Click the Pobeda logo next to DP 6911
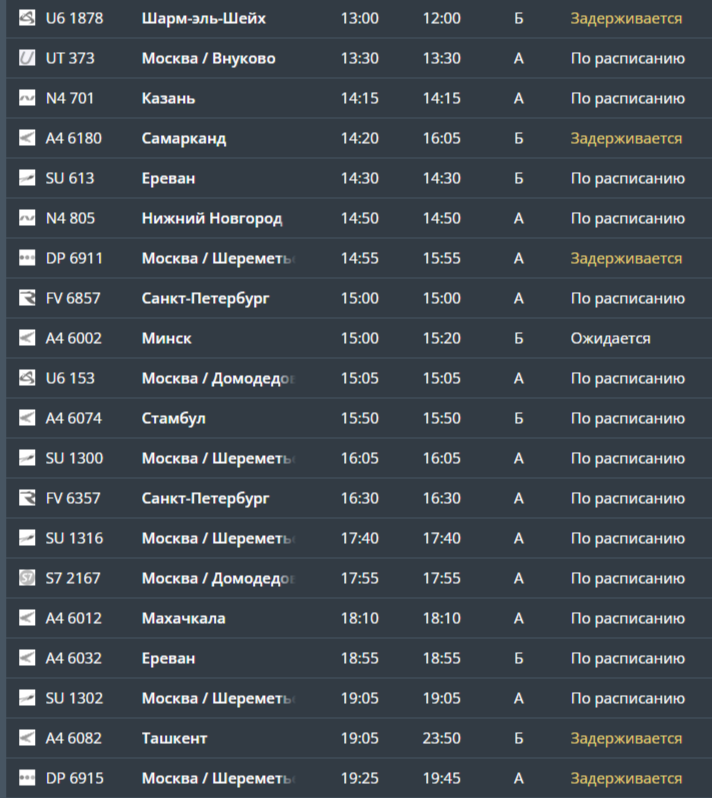This screenshot has height=798, width=712. [x=27, y=258]
